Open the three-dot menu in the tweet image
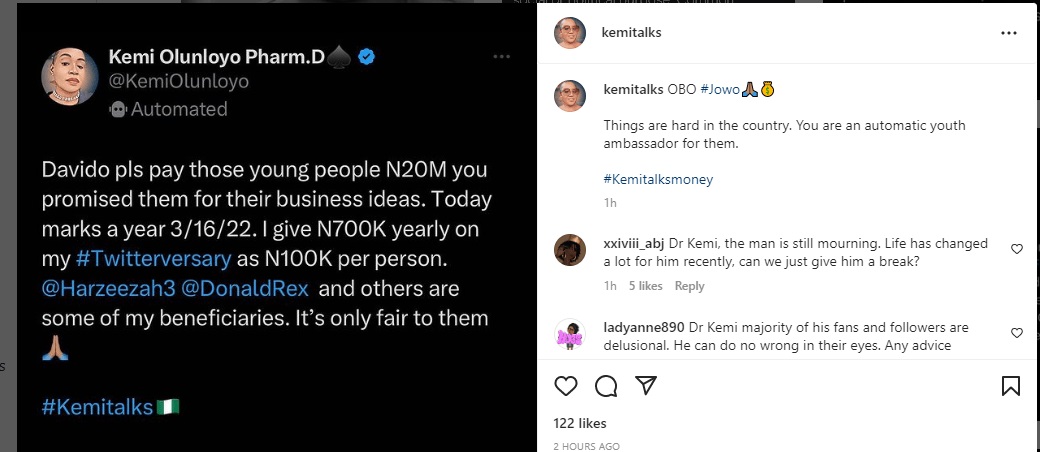1040x452 pixels. coord(502,57)
